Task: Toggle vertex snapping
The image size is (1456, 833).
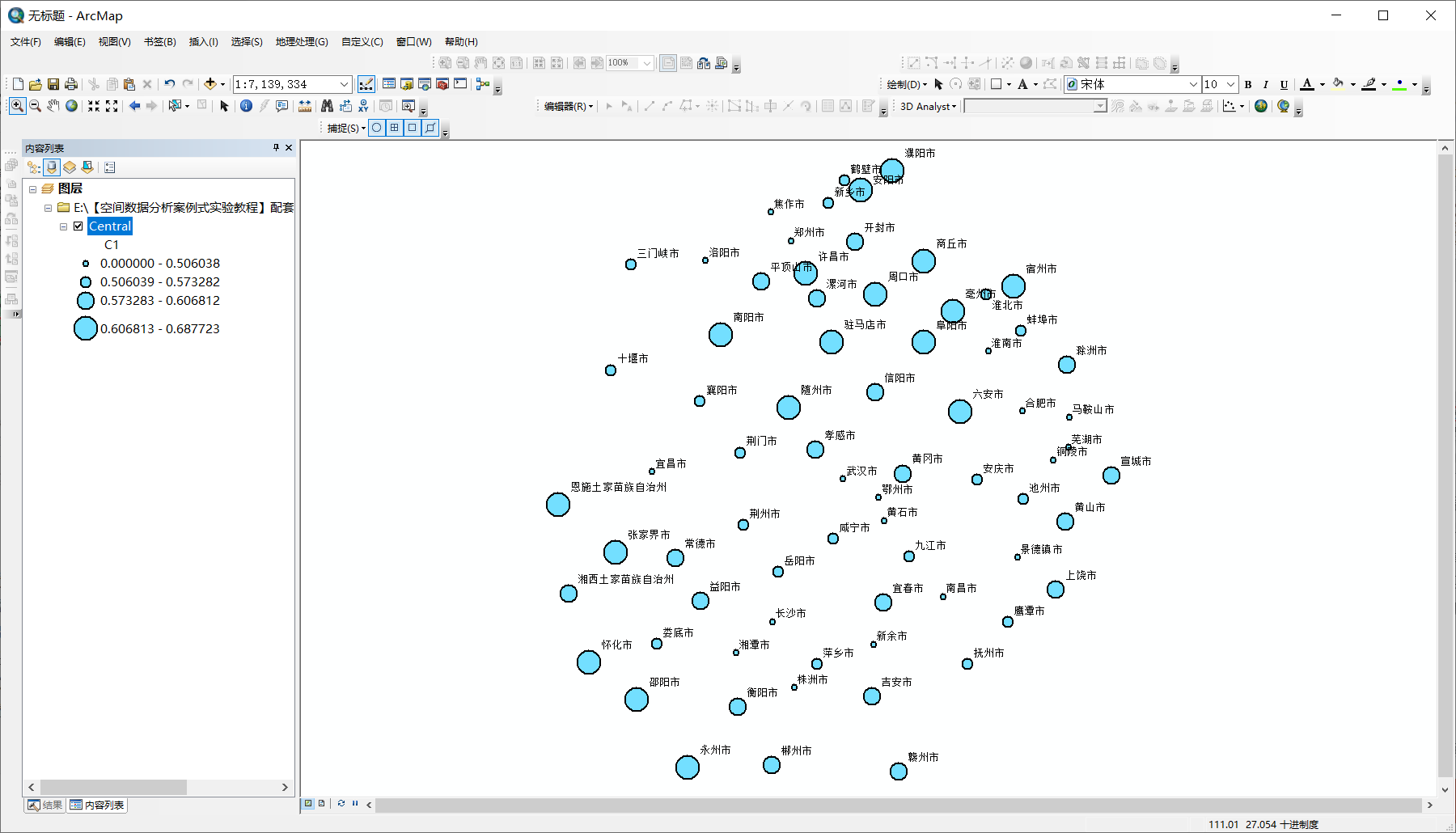Action: click(413, 128)
